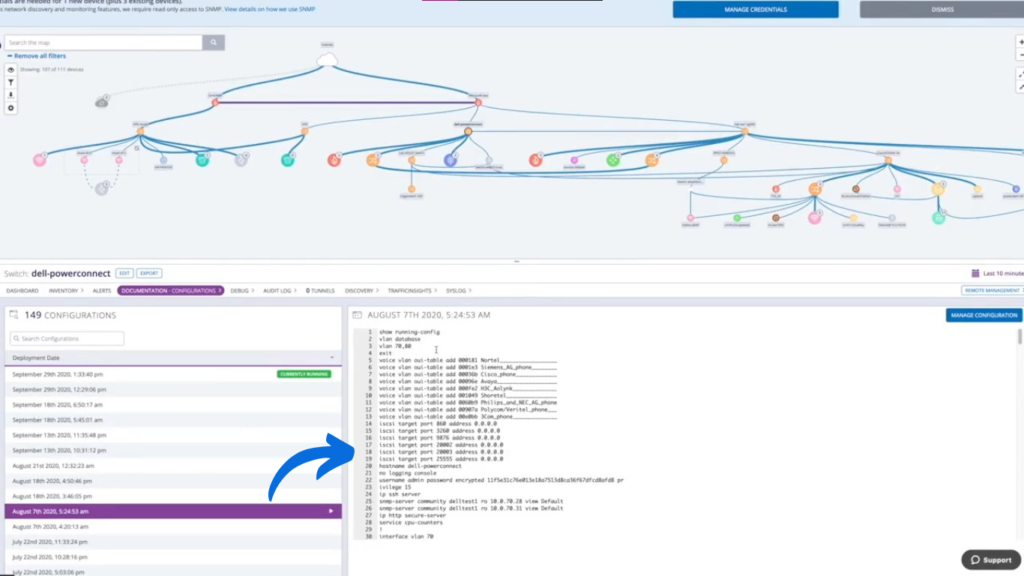Select September 29th 2020, 12:29:06 pm configuration
This screenshot has width=1024, height=576.
(x=173, y=390)
